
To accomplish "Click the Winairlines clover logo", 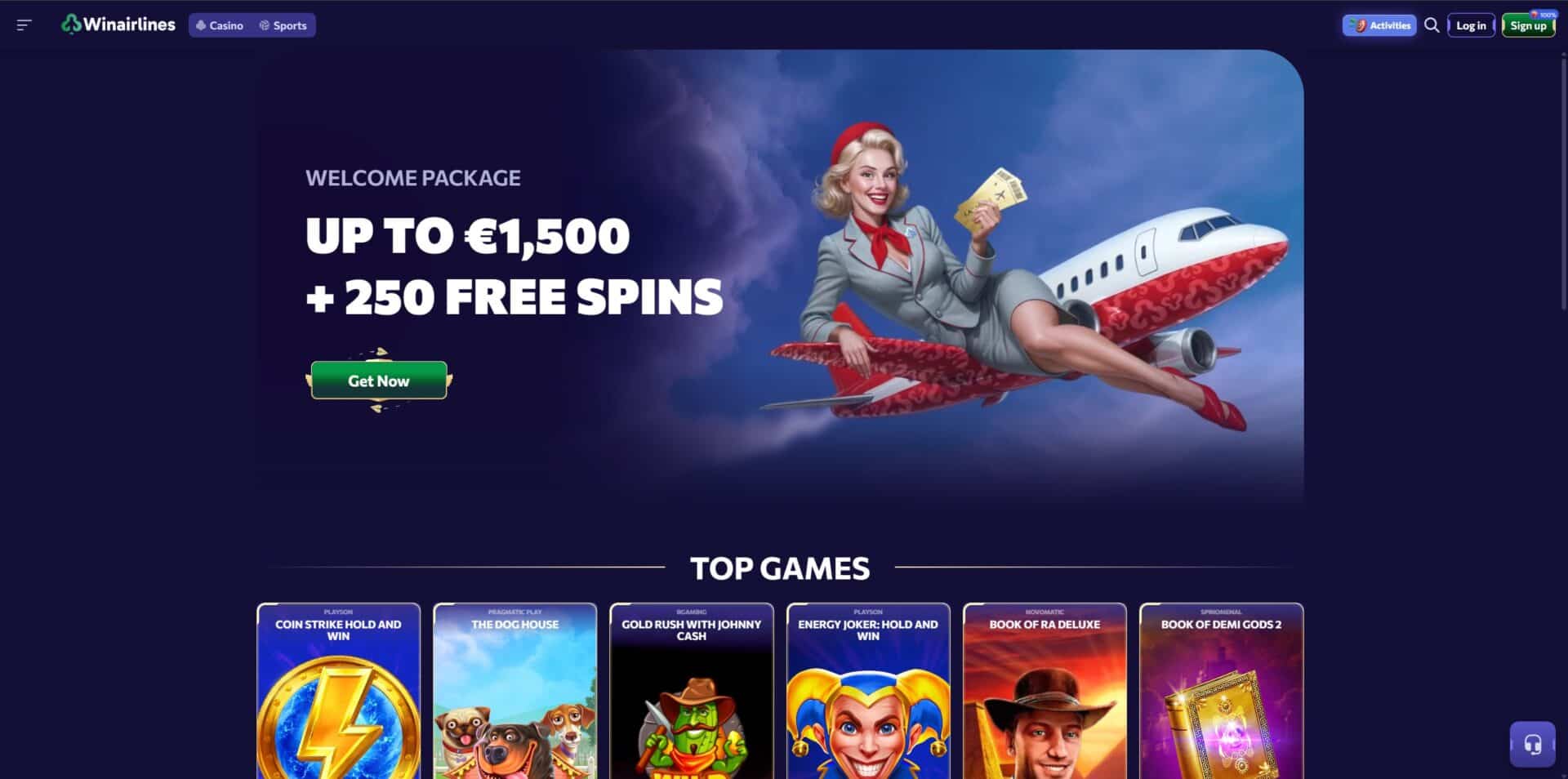I will pos(71,24).
